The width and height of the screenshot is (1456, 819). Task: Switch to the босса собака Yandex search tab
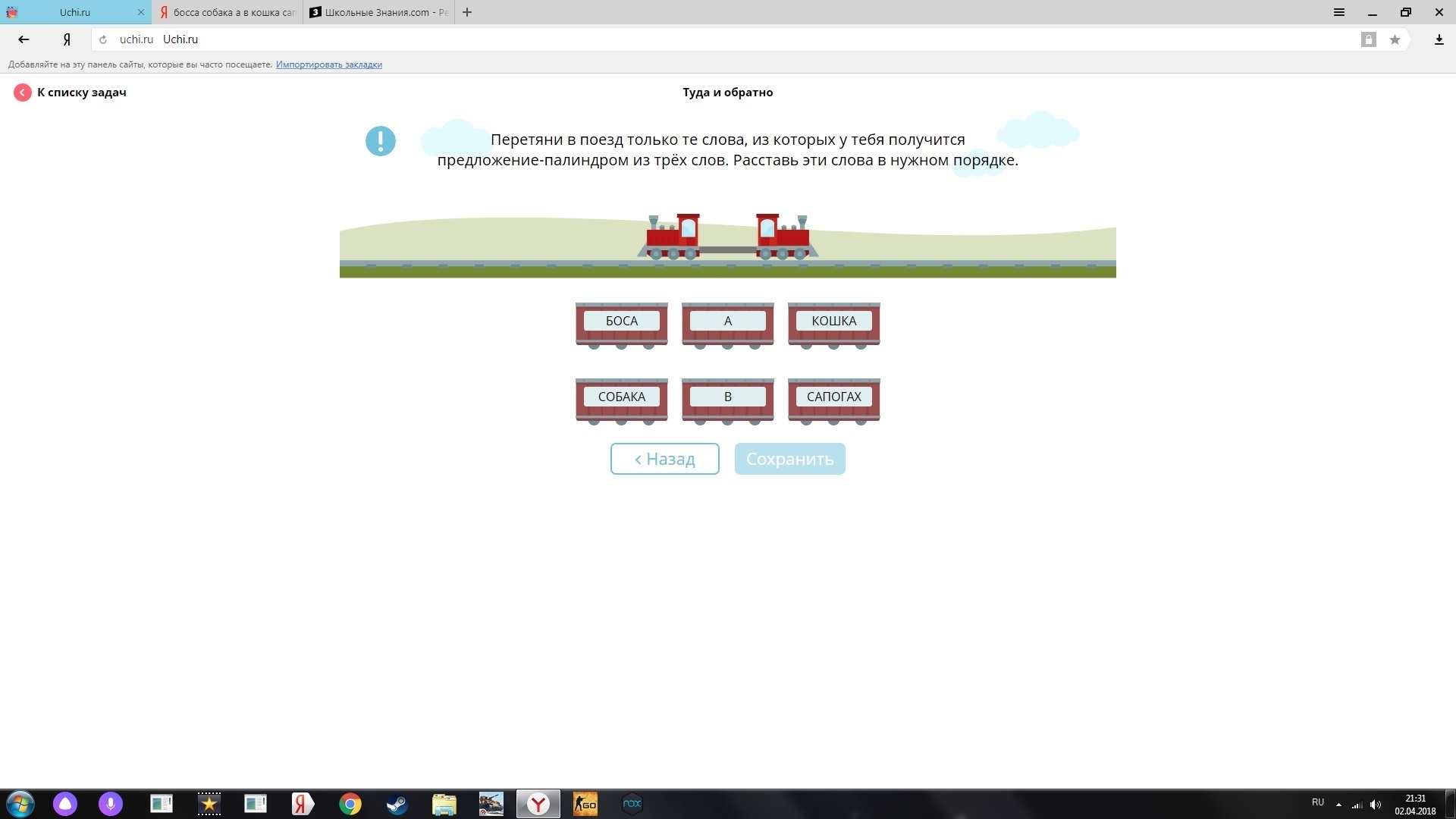click(x=227, y=12)
